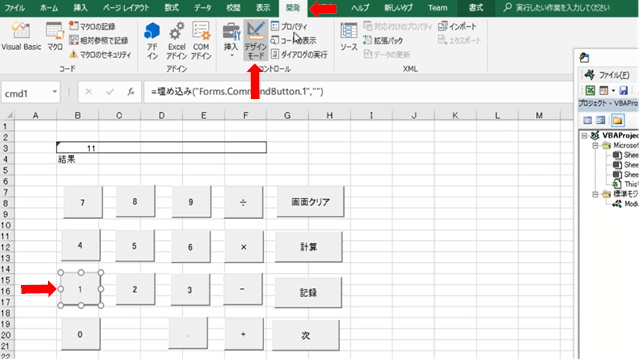Open the XML ソース pane
The height and width of the screenshot is (360, 640).
(349, 37)
